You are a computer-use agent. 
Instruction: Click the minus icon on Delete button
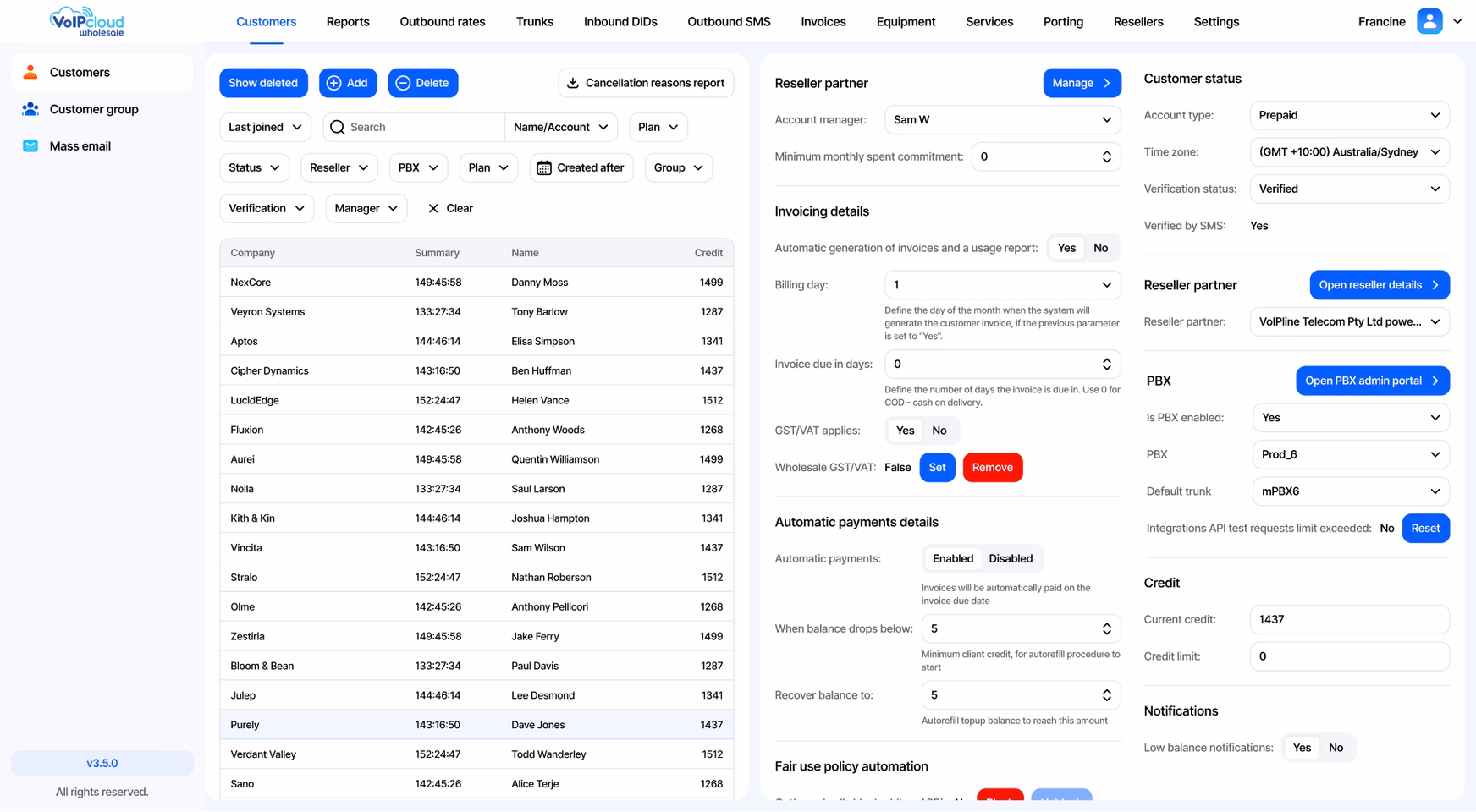click(x=403, y=83)
